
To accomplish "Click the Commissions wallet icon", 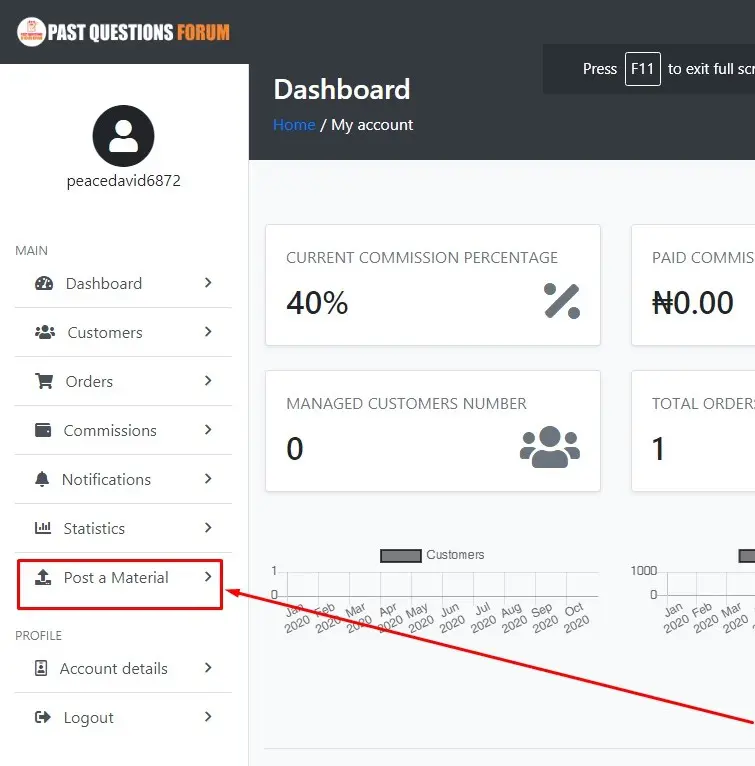I will tap(43, 430).
